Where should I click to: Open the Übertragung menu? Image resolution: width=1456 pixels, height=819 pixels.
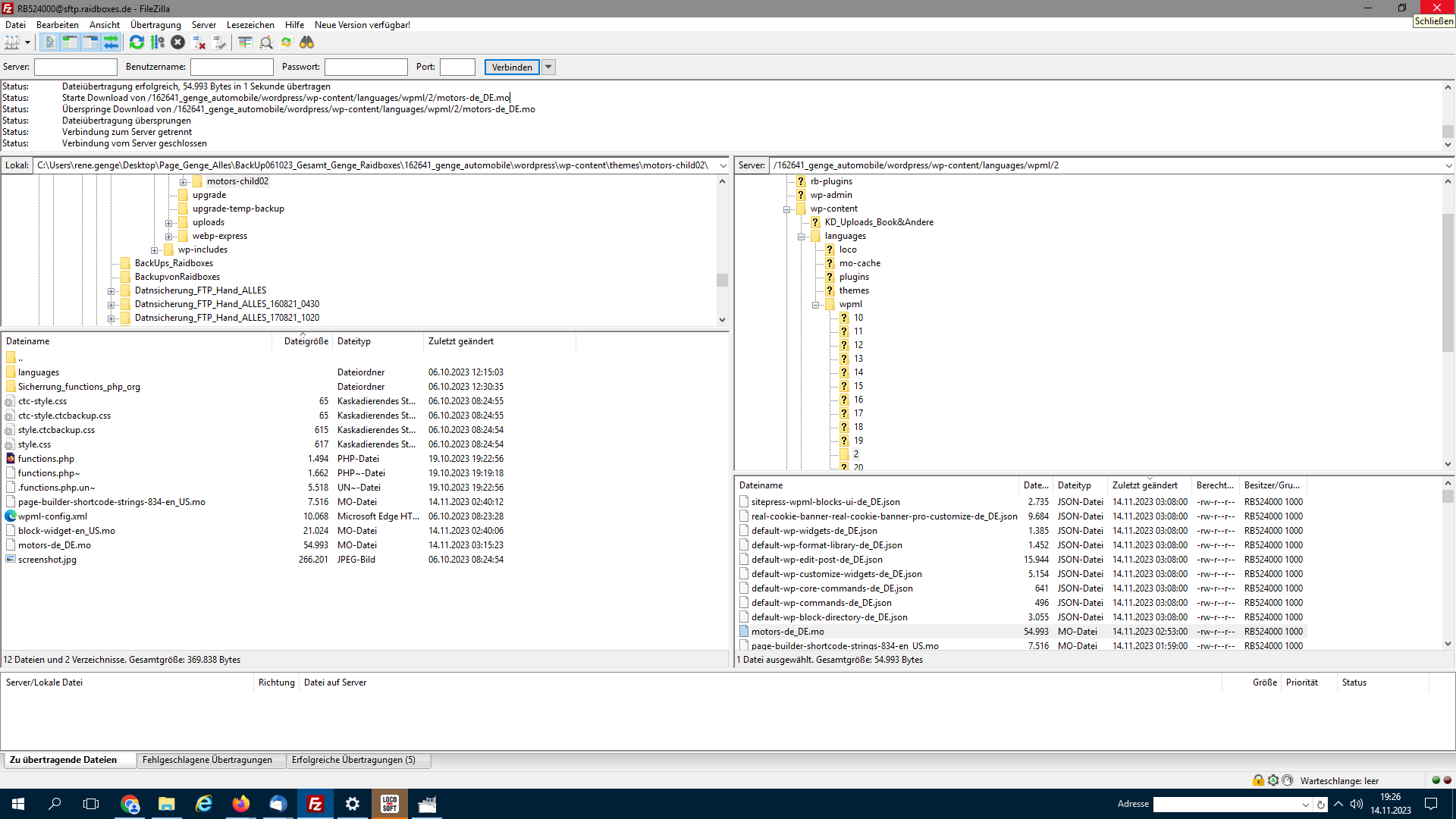(155, 25)
